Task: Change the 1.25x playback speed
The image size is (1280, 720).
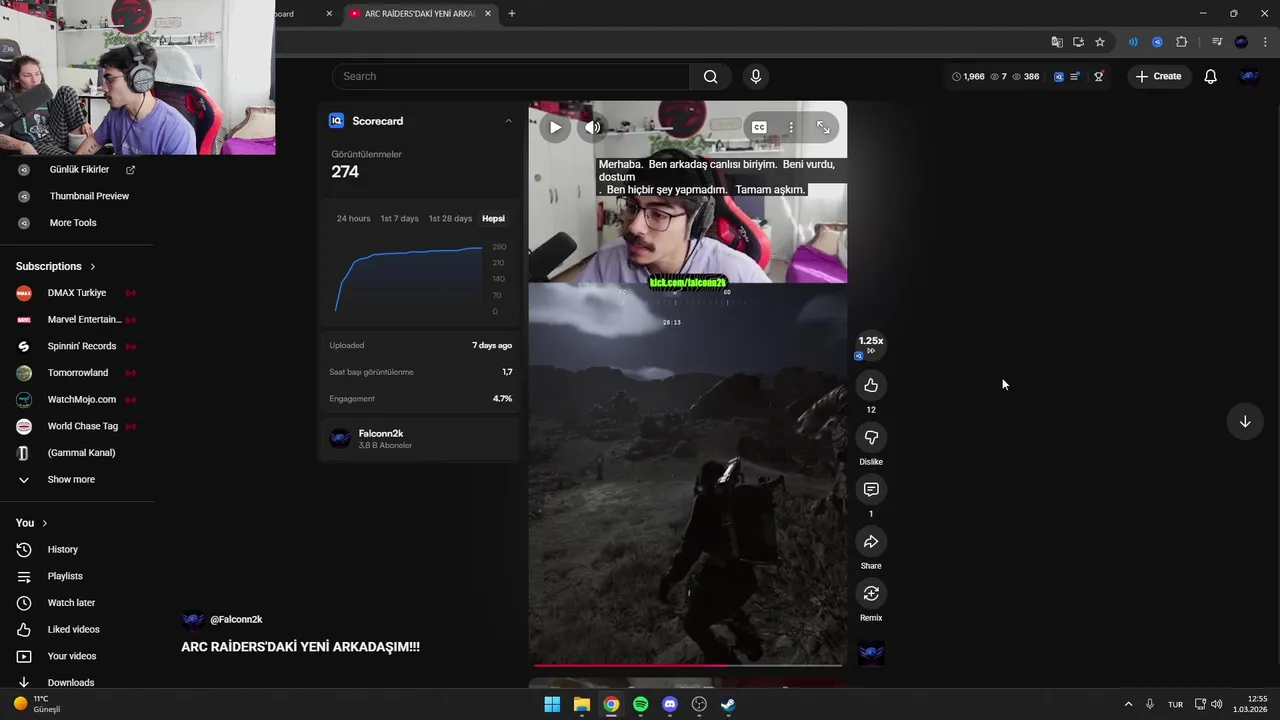Action: tap(871, 344)
